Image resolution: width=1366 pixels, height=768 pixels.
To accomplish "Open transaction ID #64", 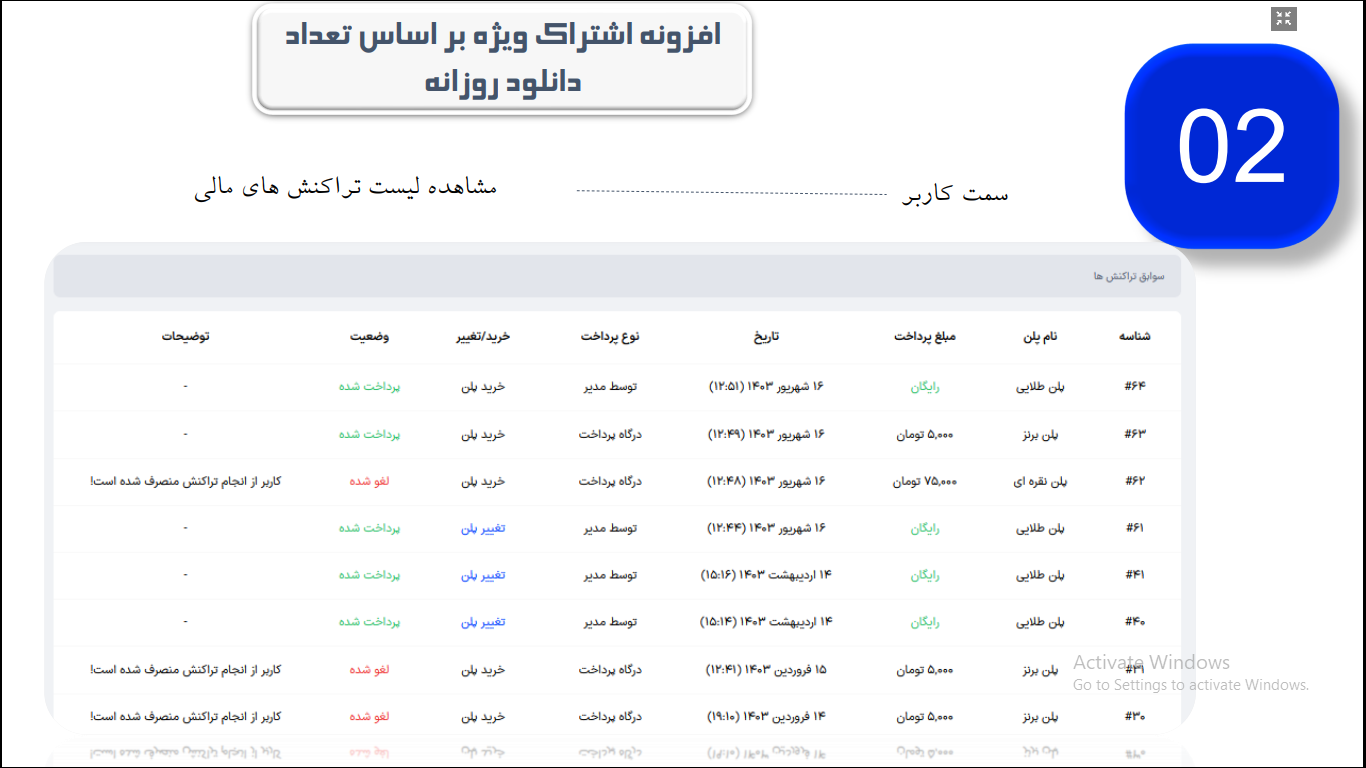I will pos(1134,387).
